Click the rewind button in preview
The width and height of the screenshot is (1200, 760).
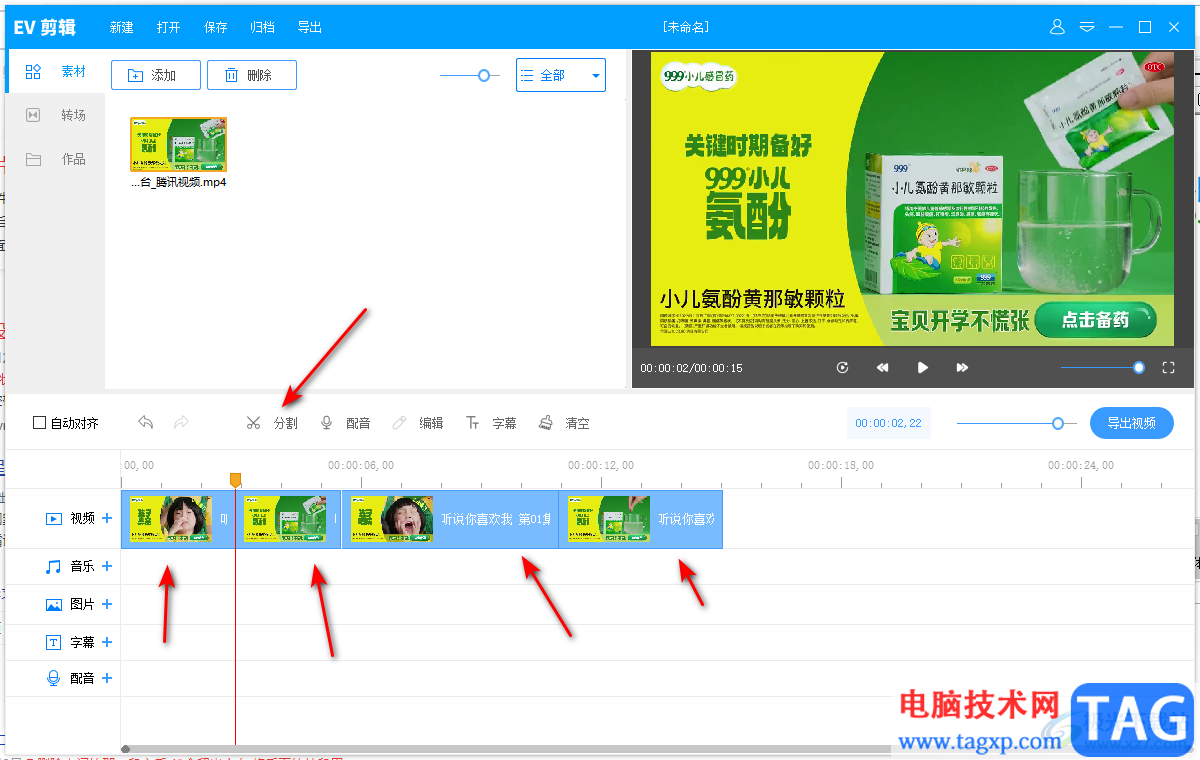(x=883, y=368)
